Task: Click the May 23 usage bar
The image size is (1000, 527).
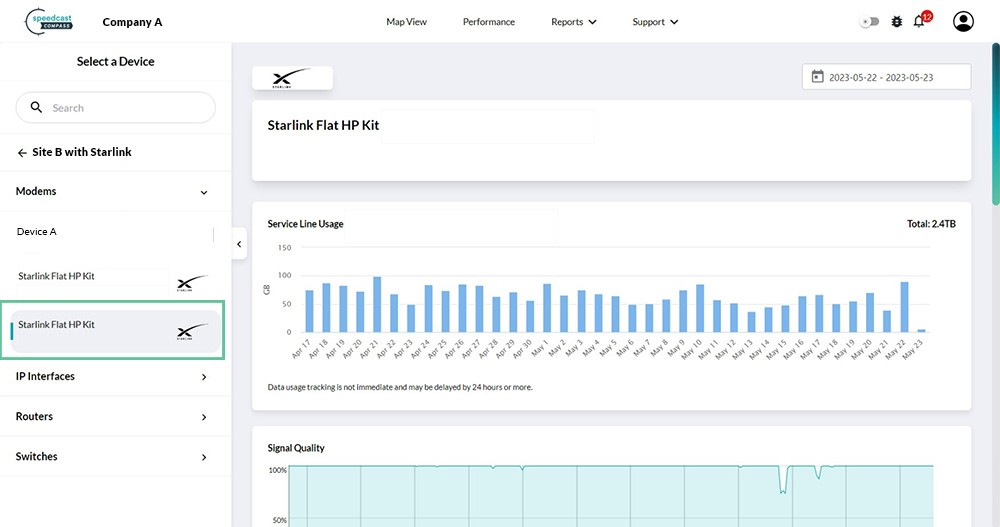Action: click(921, 330)
